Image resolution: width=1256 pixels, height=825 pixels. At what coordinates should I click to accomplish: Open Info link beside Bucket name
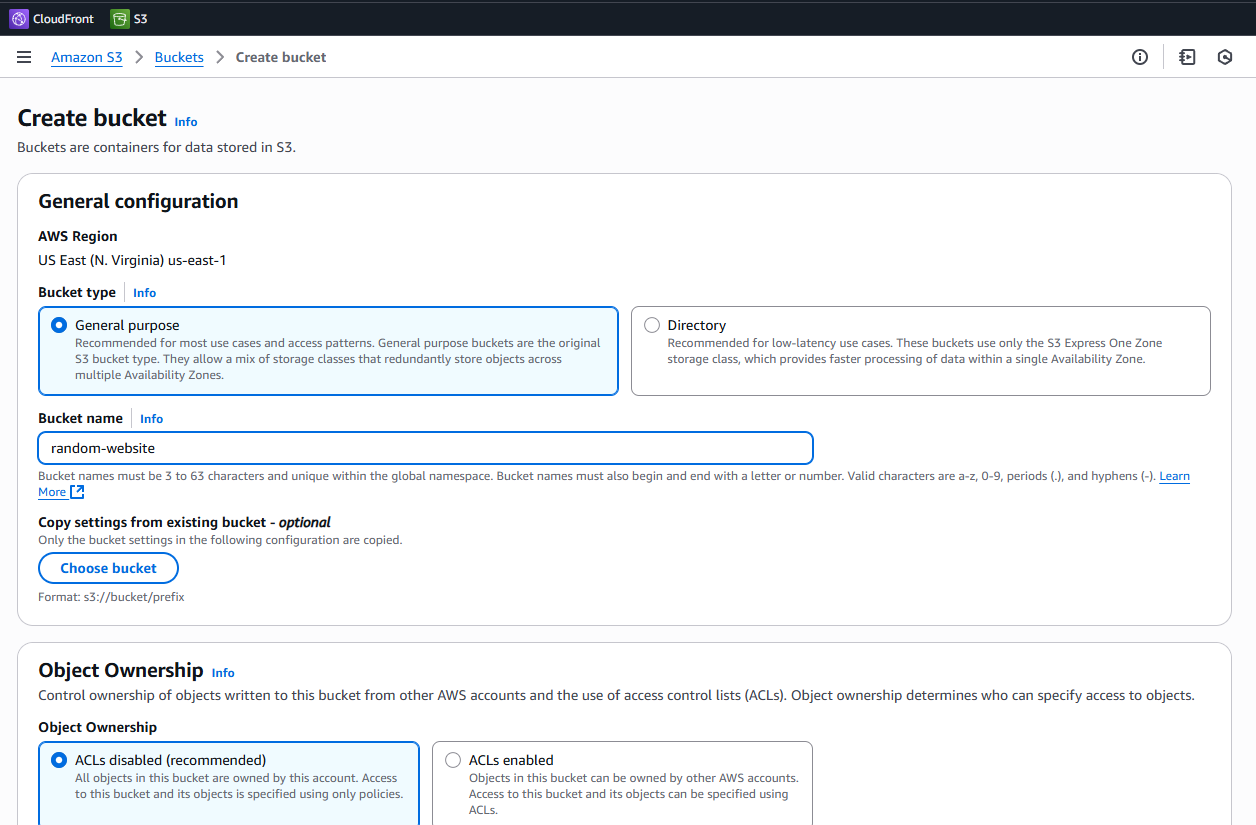pos(151,419)
